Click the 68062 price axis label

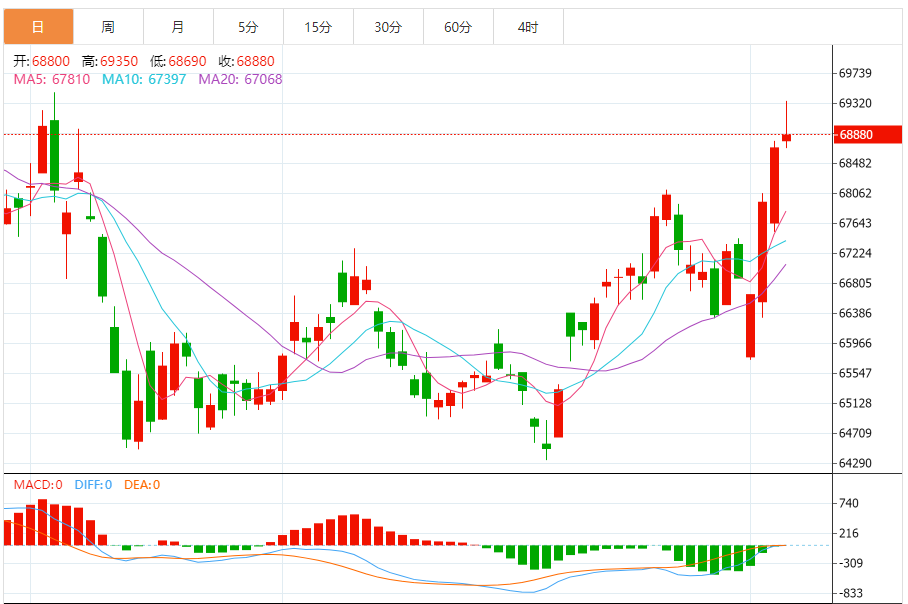(x=855, y=193)
